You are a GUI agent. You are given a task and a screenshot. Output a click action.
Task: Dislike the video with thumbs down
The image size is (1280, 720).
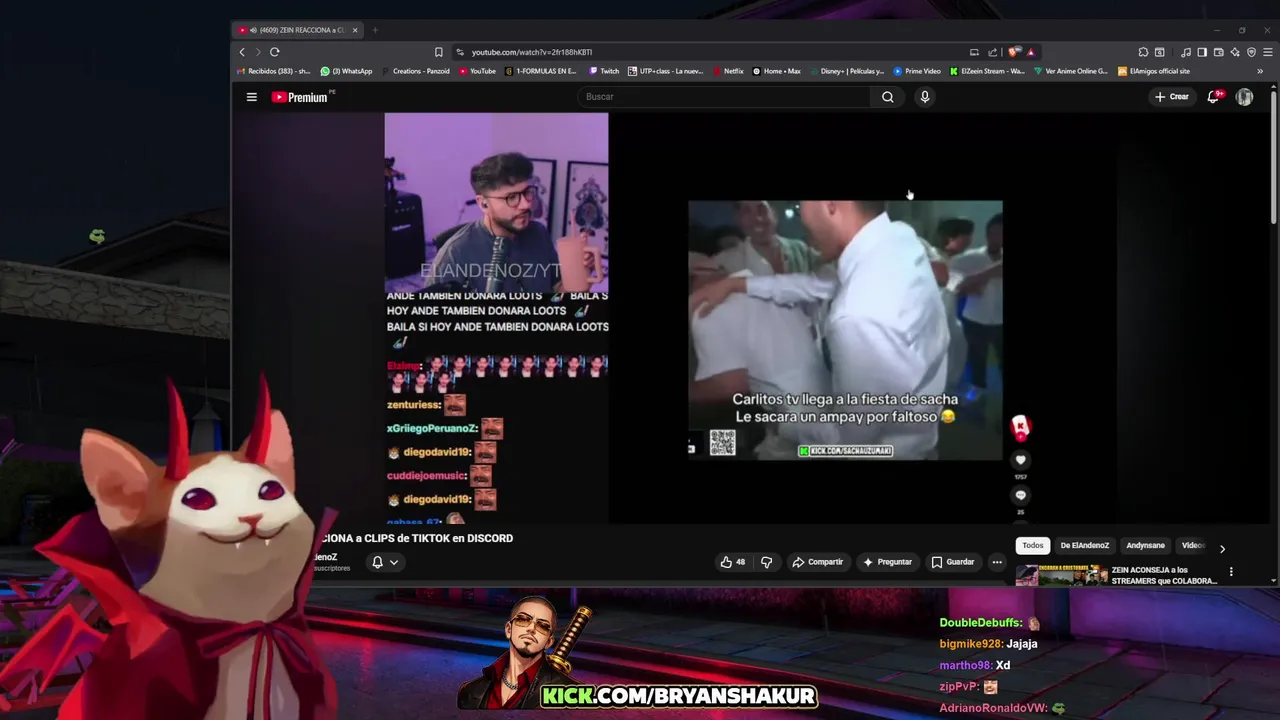(766, 562)
